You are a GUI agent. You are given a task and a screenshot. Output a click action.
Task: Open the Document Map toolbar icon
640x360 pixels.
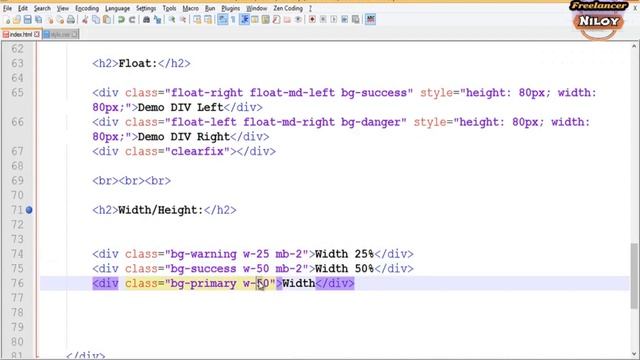click(266, 20)
